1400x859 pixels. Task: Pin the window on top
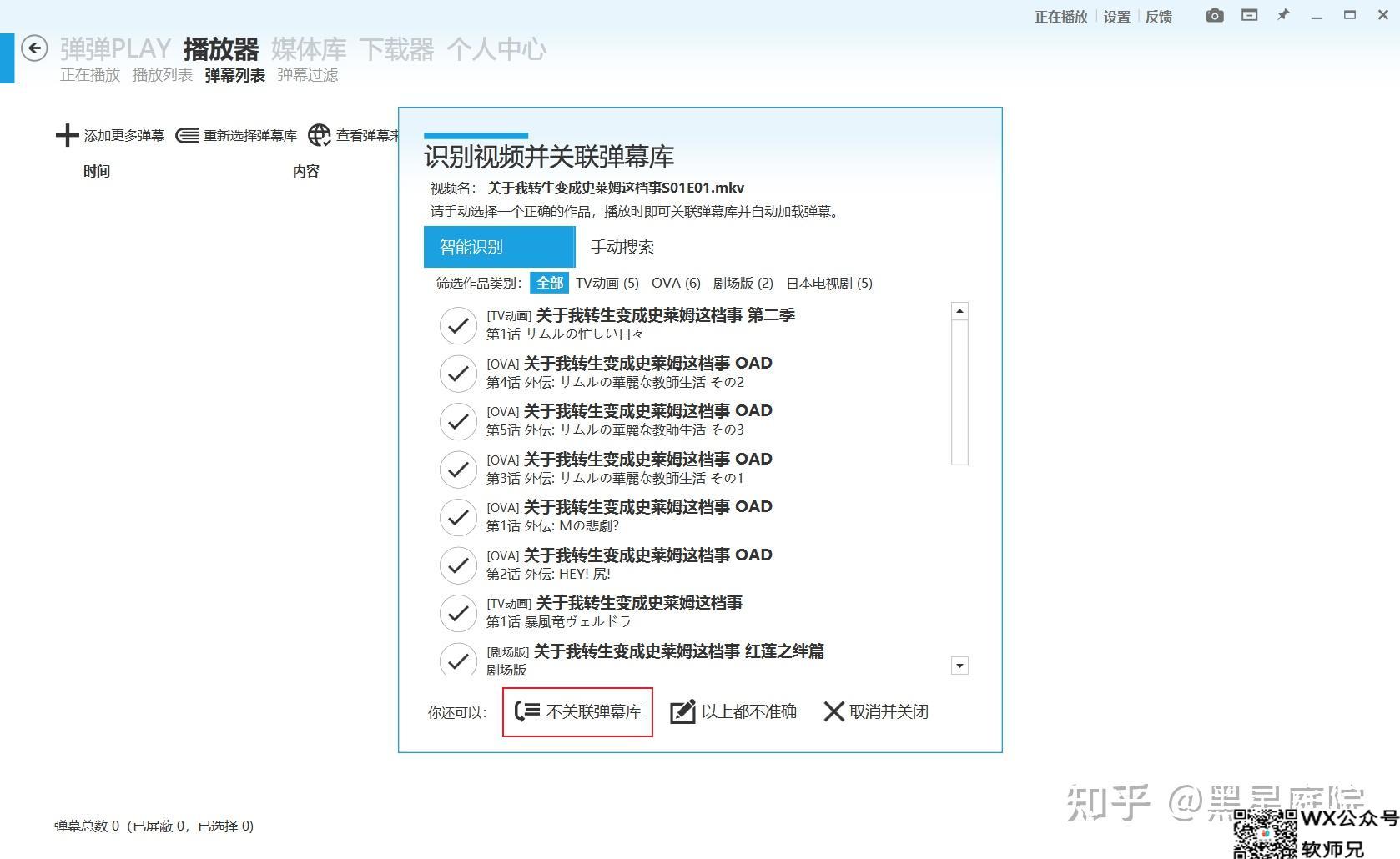[1283, 15]
